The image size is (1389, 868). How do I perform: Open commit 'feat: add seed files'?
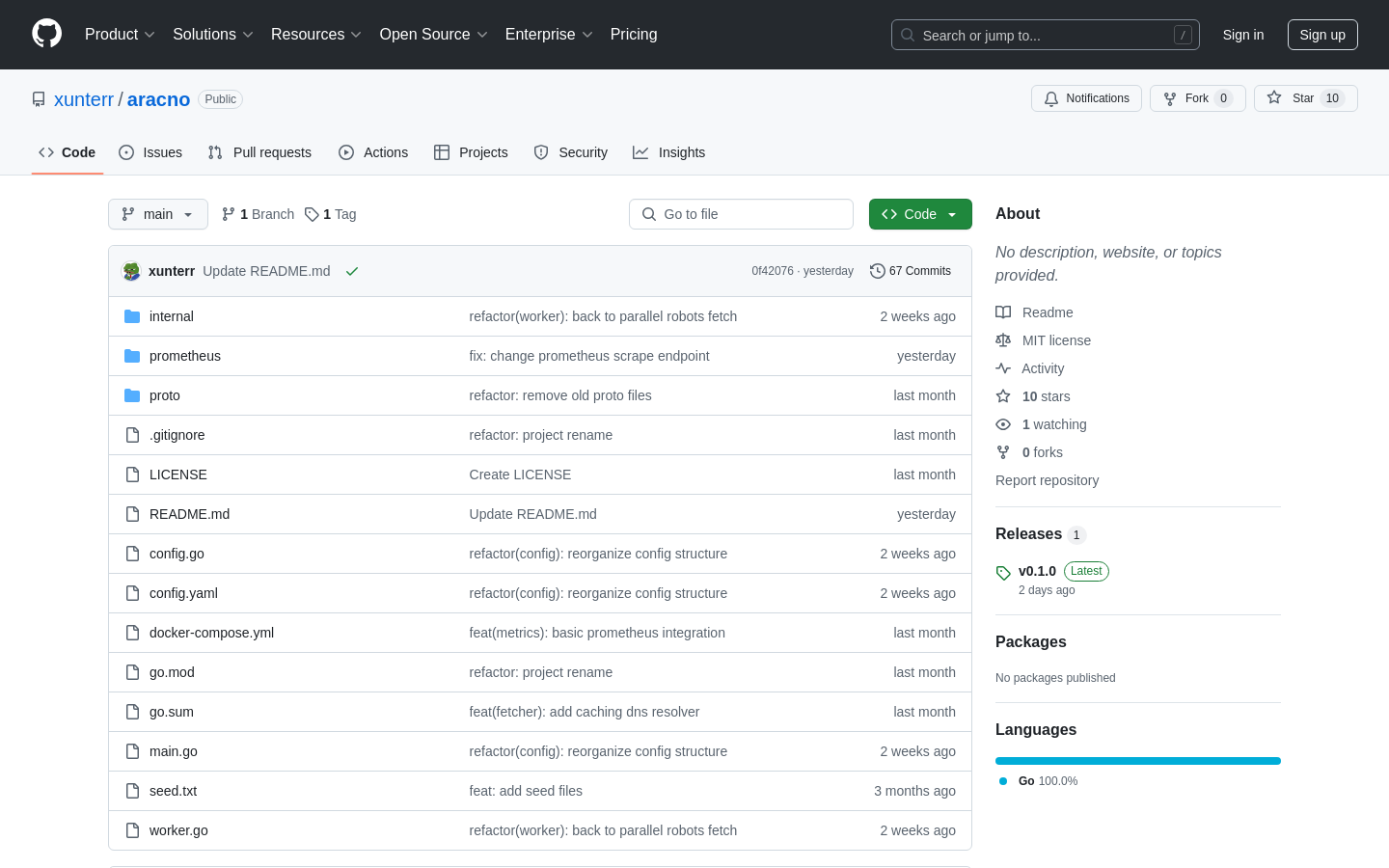pyautogui.click(x=526, y=791)
